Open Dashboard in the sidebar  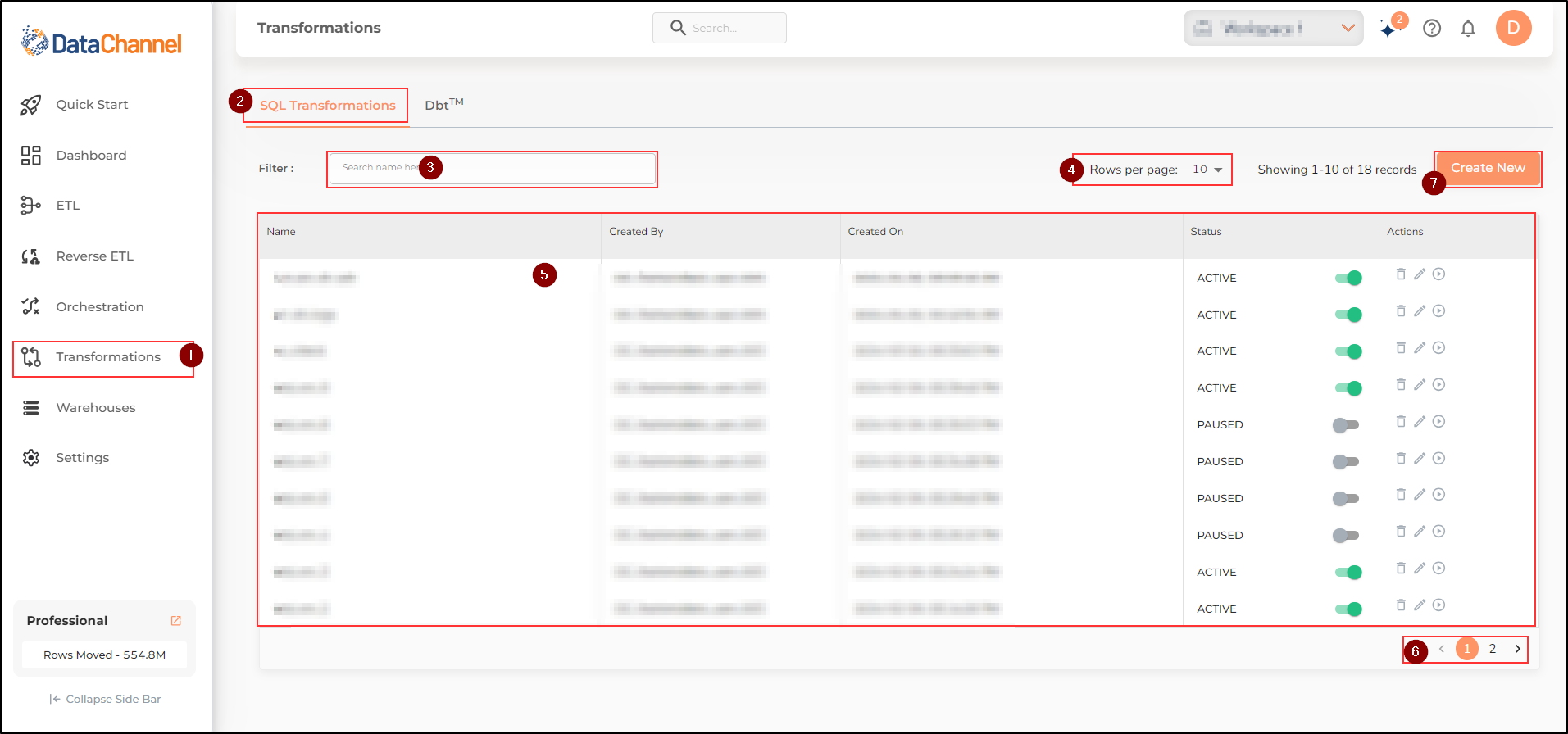point(91,156)
